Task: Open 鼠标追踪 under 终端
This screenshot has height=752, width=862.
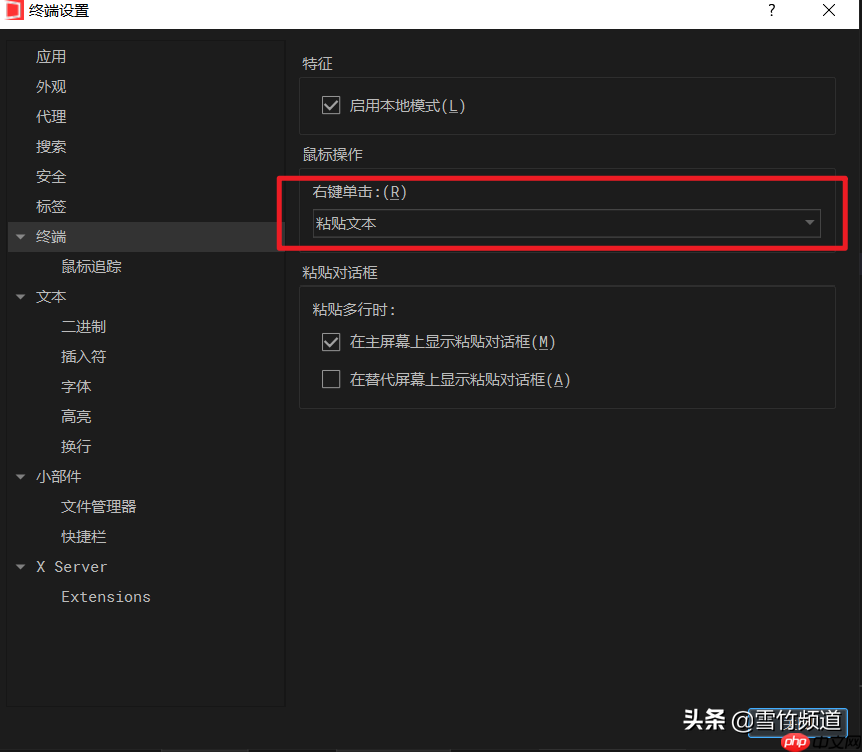Action: pyautogui.click(x=91, y=267)
